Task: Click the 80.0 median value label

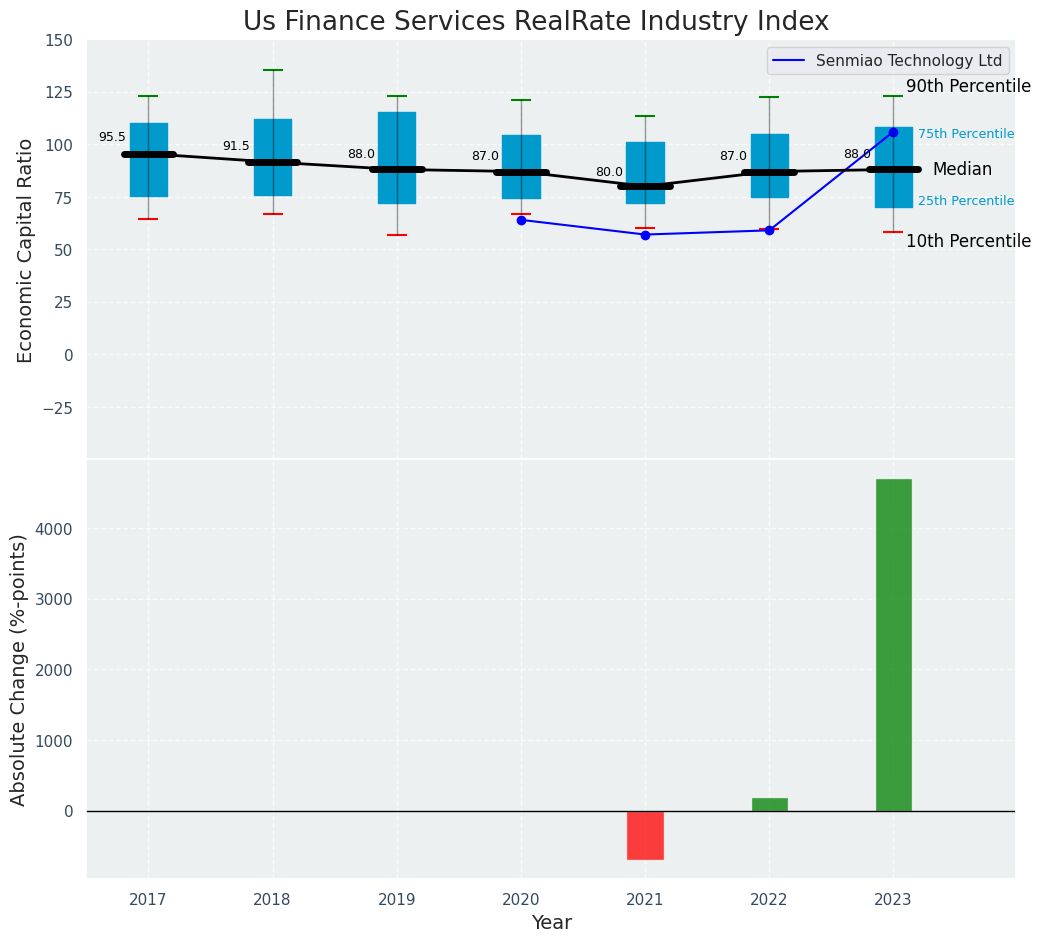Action: point(609,173)
